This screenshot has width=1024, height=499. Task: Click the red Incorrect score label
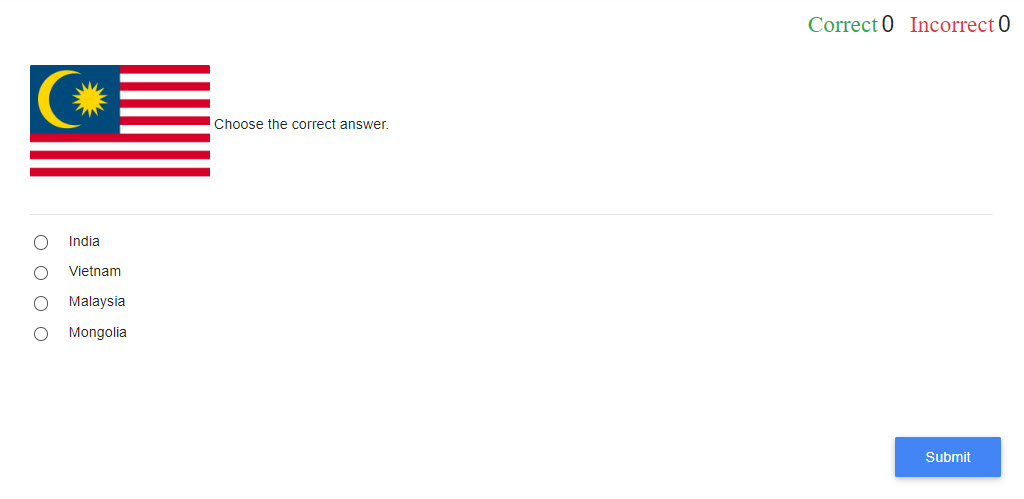951,25
